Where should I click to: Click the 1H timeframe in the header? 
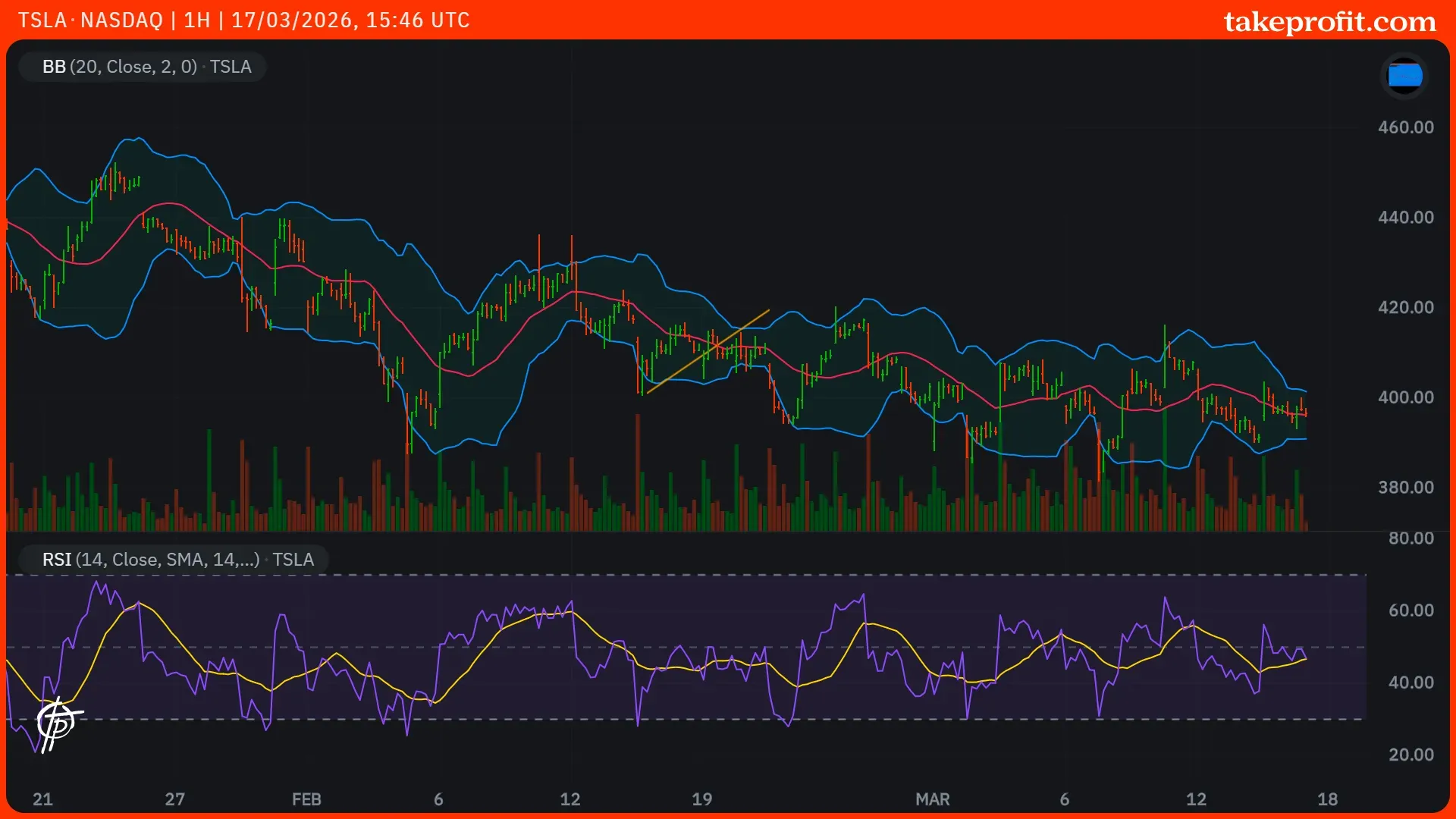point(197,20)
